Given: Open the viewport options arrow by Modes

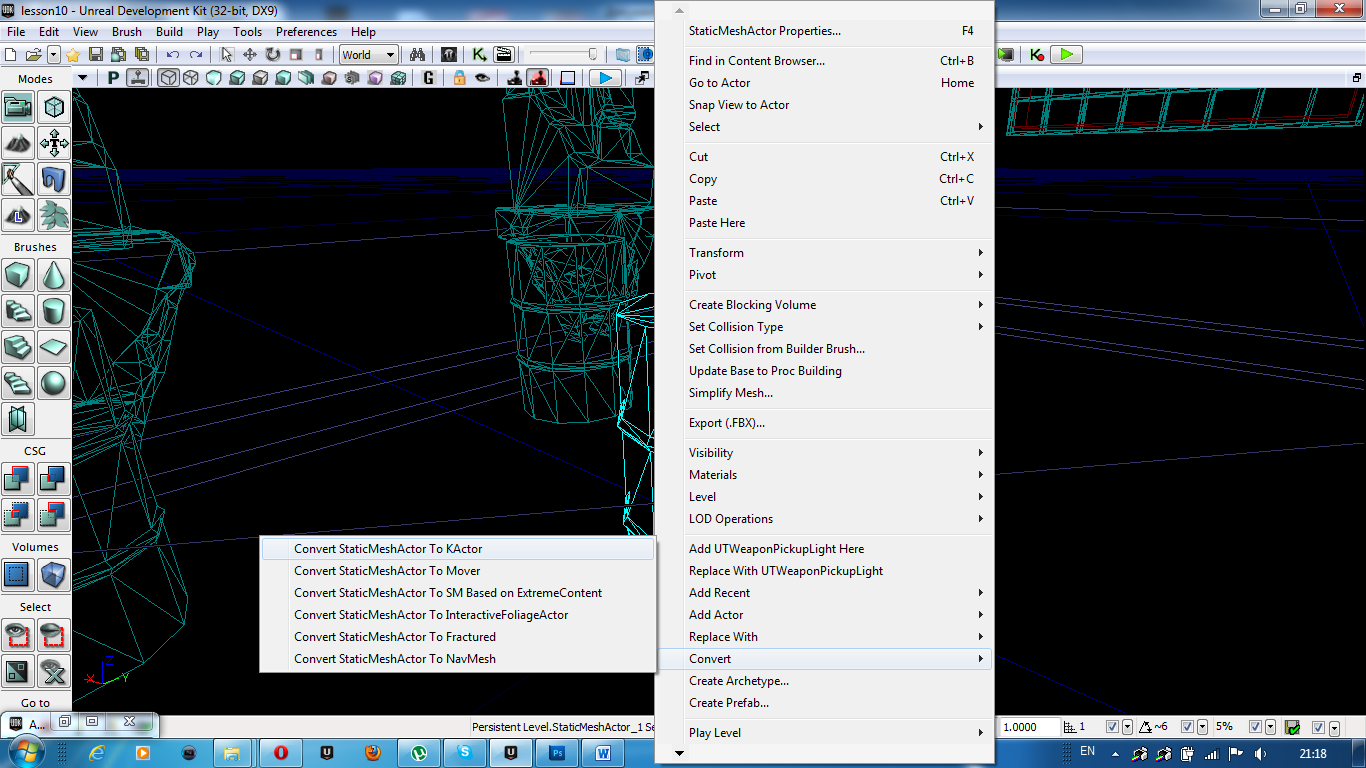Looking at the screenshot, I should (83, 78).
